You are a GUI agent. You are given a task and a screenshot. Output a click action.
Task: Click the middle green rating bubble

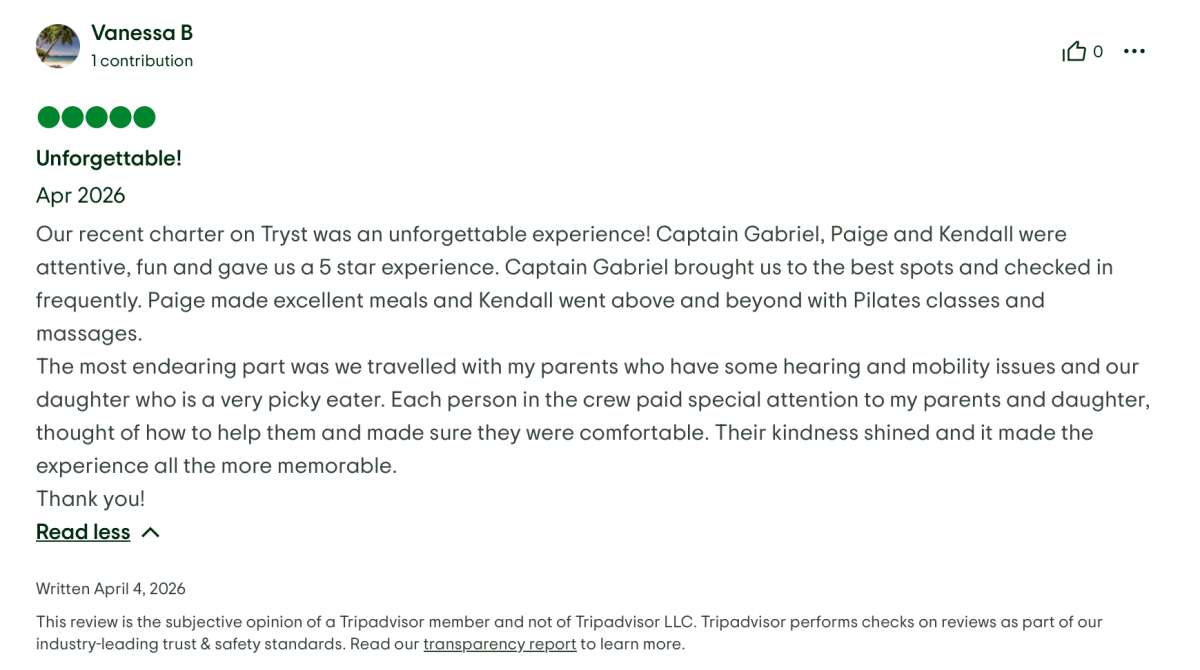[96, 118]
